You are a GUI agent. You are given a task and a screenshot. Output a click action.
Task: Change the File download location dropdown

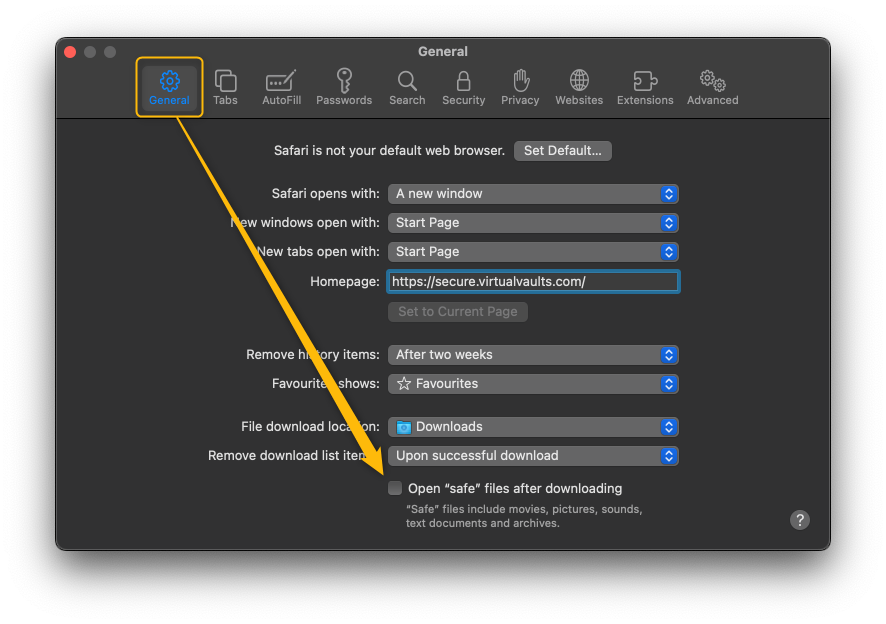click(x=533, y=427)
